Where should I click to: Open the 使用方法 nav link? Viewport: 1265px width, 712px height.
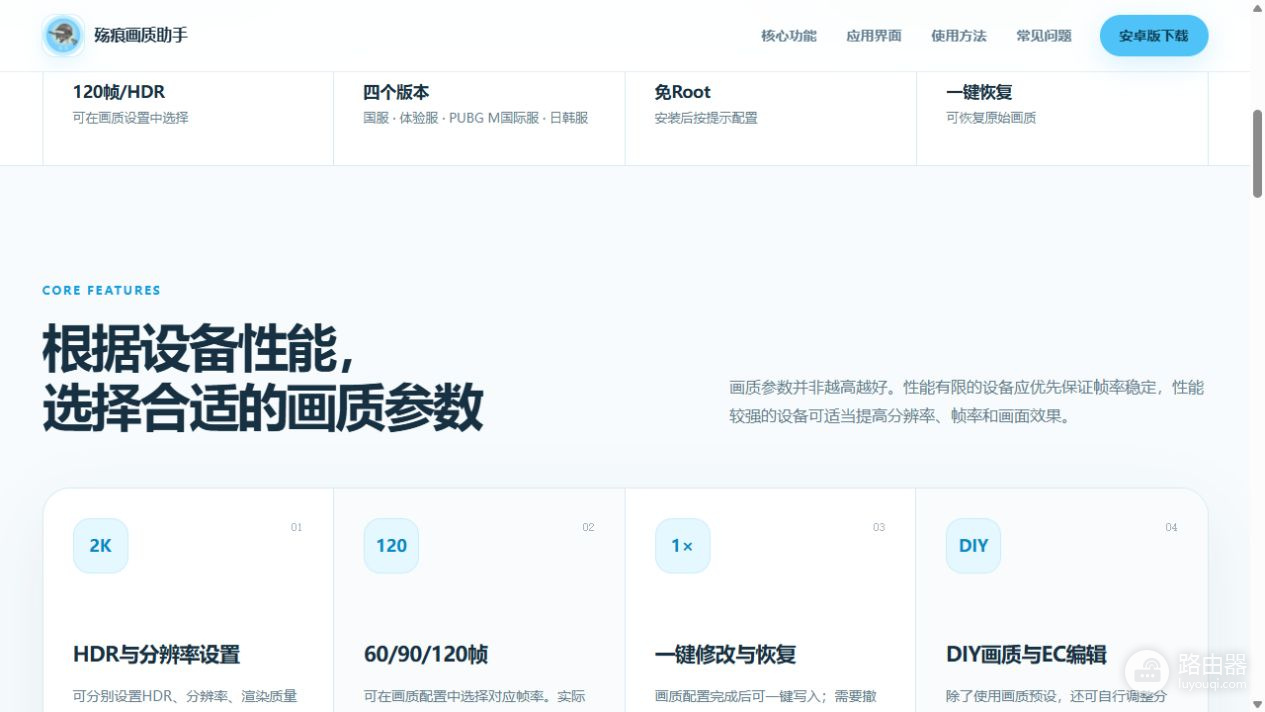[x=959, y=36]
